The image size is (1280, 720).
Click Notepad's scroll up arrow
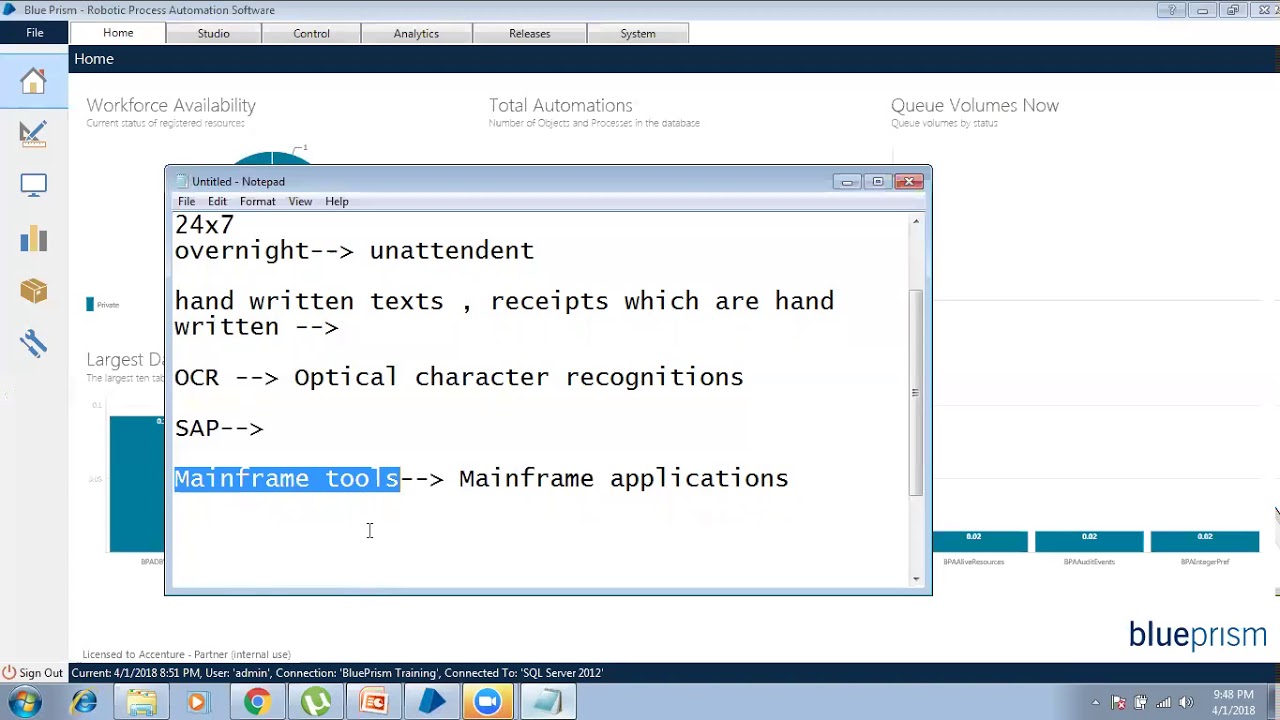915,221
